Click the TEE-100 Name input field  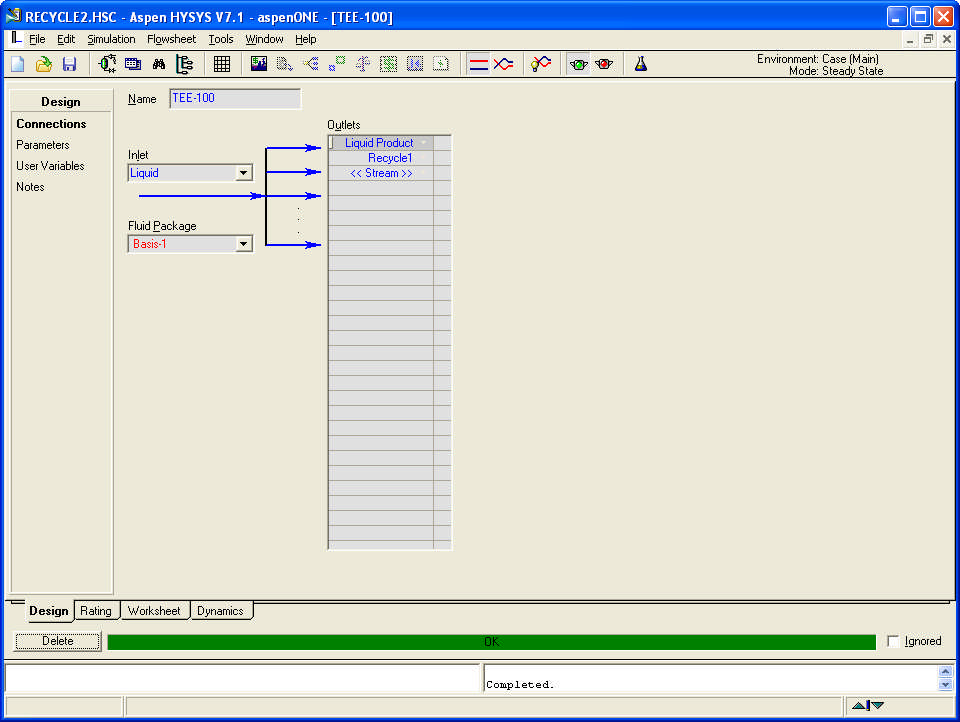[234, 98]
